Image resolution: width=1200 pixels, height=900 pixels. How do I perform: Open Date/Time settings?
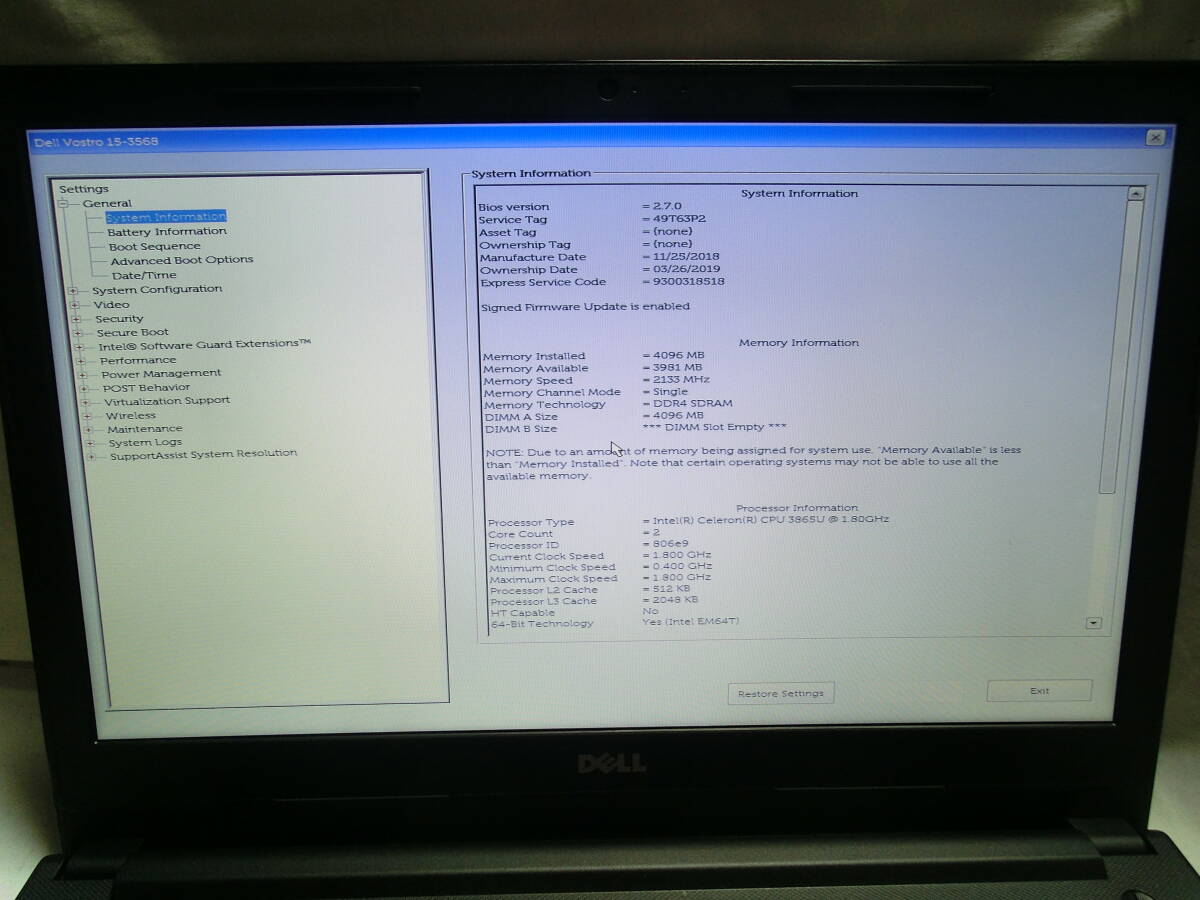[x=144, y=275]
